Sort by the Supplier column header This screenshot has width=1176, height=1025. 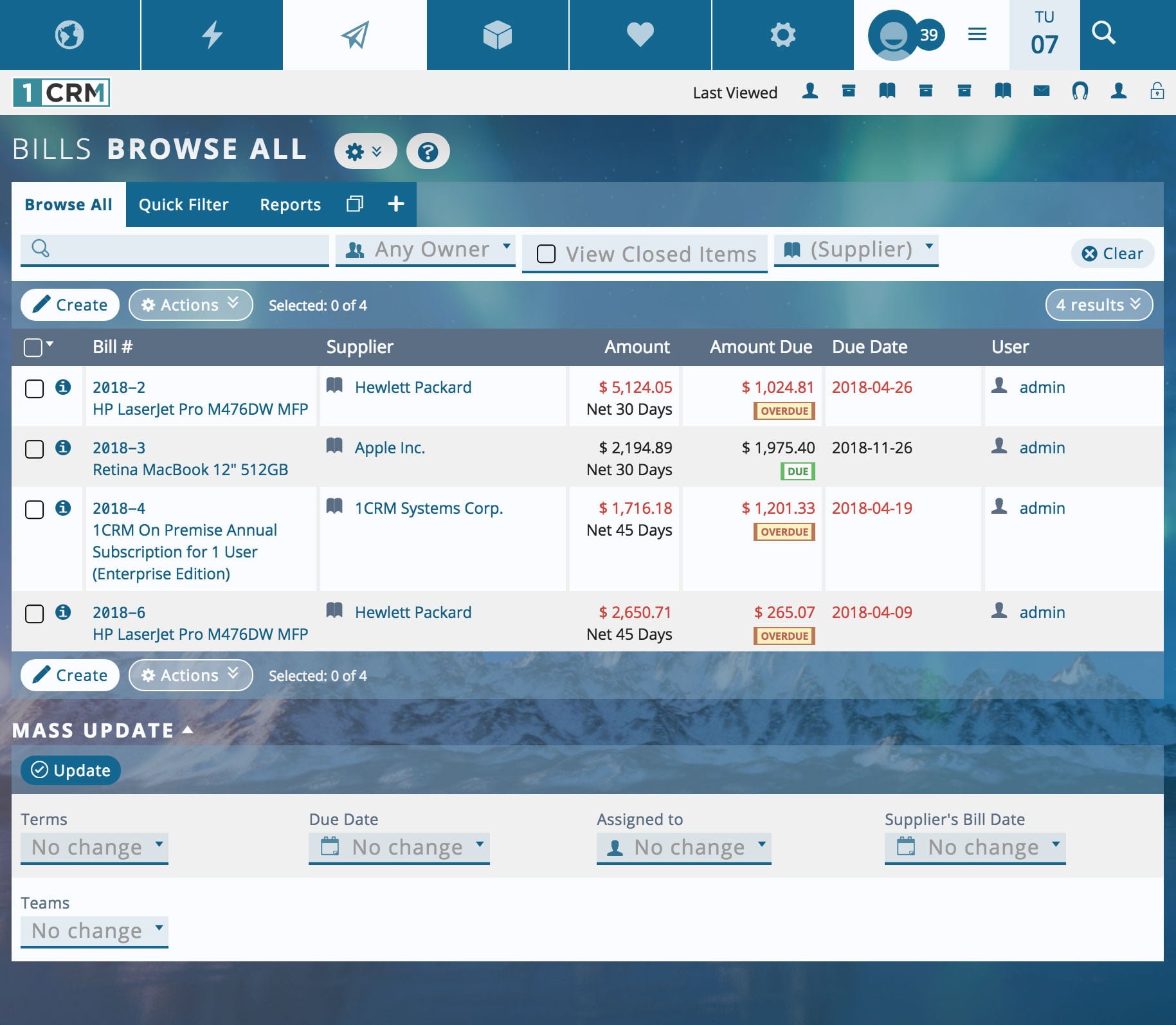pos(359,347)
